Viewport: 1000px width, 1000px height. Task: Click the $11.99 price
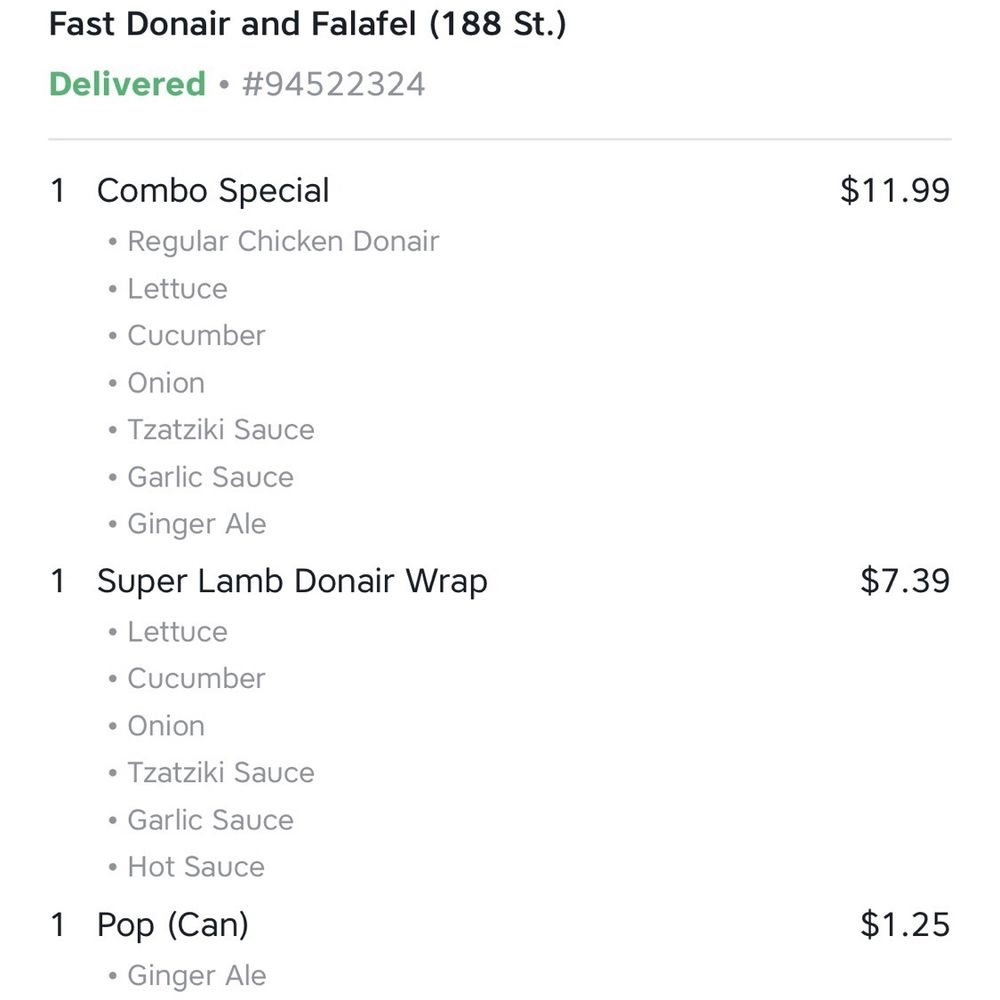[895, 190]
